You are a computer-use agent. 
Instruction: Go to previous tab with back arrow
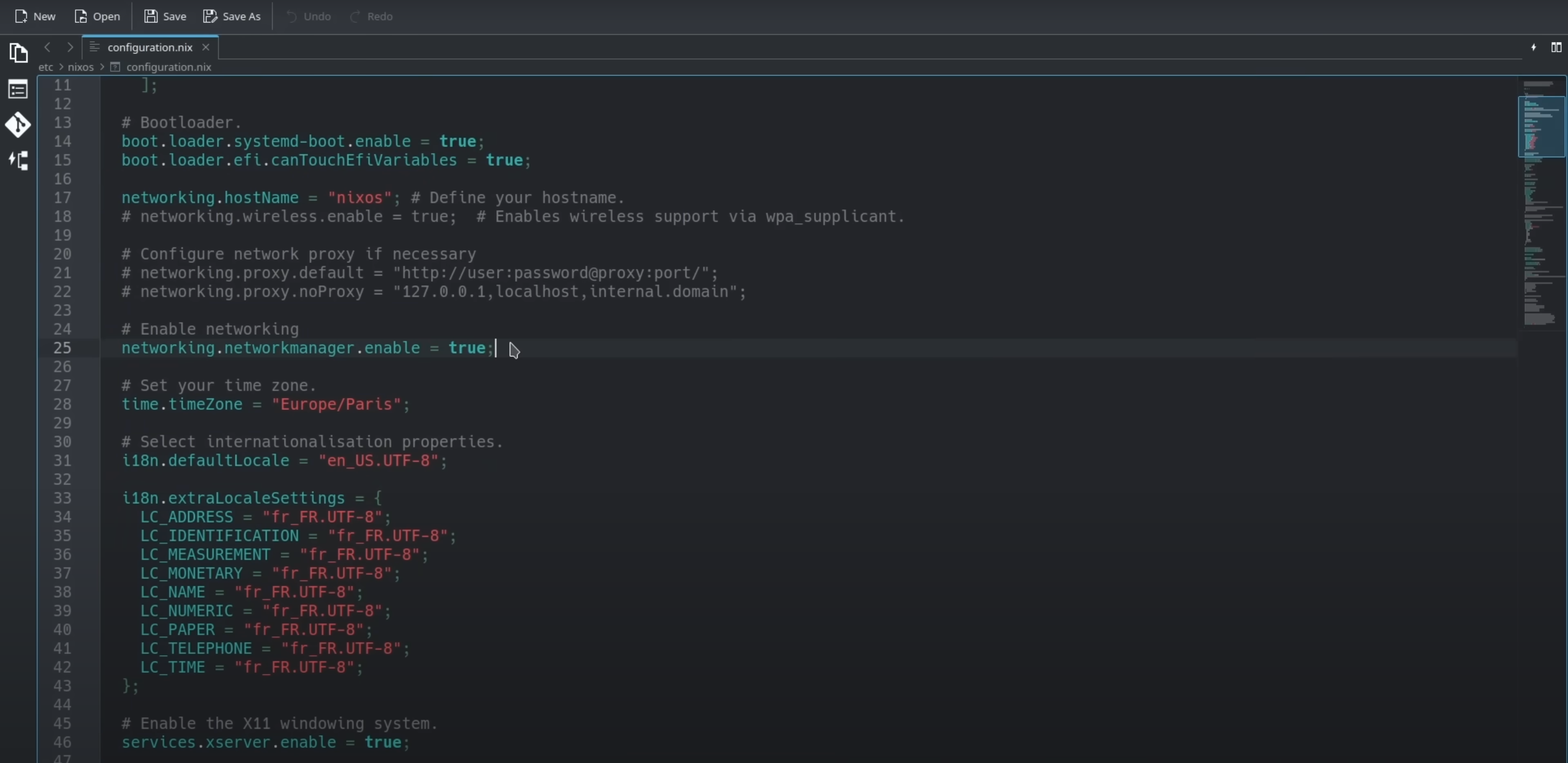(47, 47)
